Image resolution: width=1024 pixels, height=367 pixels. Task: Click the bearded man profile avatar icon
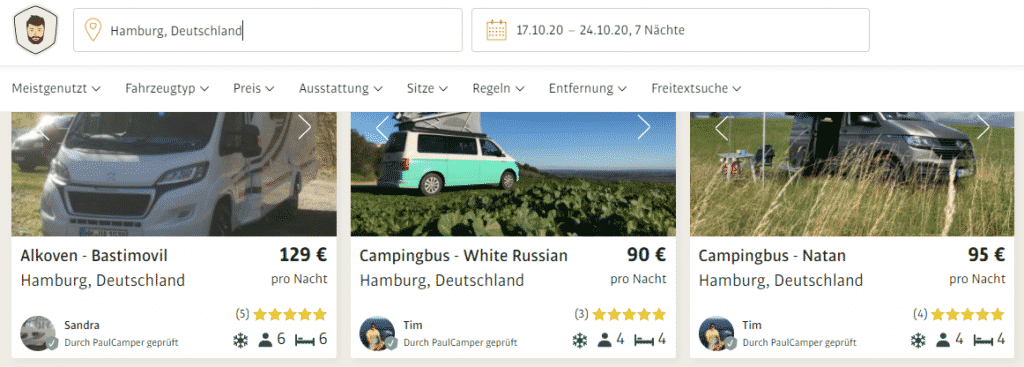click(36, 30)
